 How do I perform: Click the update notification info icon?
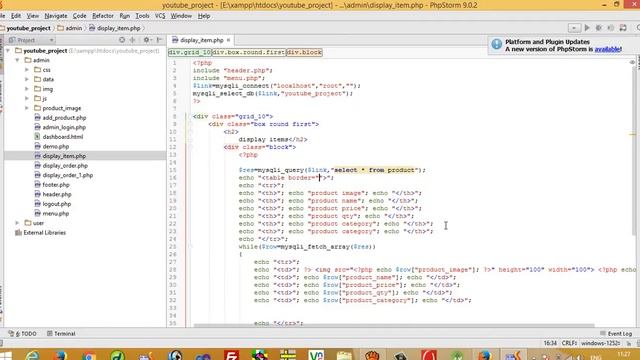pos(496,44)
